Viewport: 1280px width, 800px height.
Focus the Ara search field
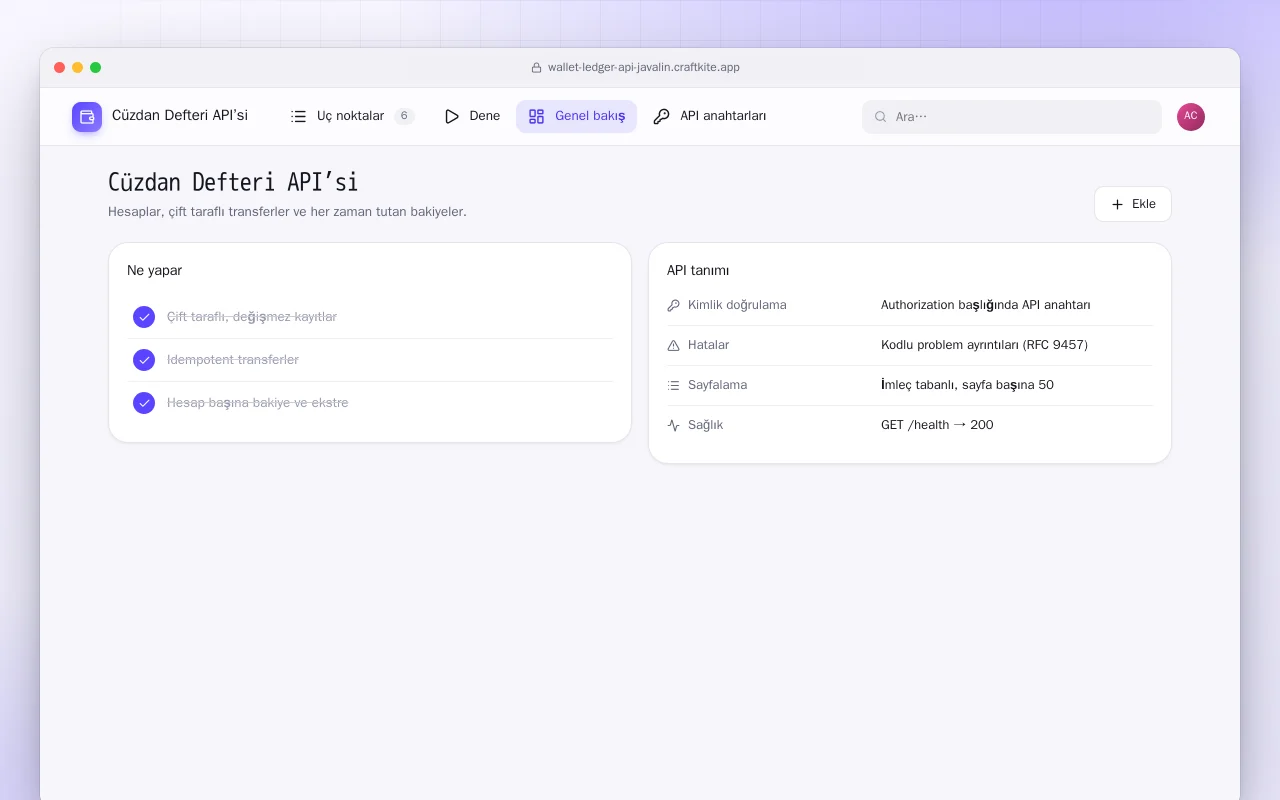(1012, 117)
